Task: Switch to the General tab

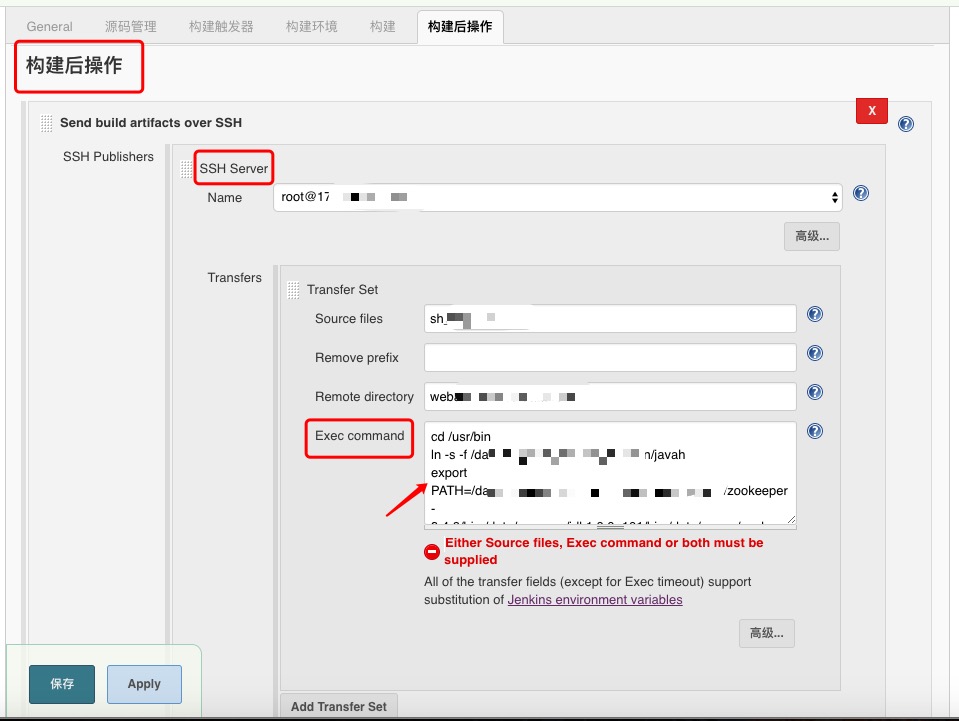Action: pyautogui.click(x=48, y=27)
